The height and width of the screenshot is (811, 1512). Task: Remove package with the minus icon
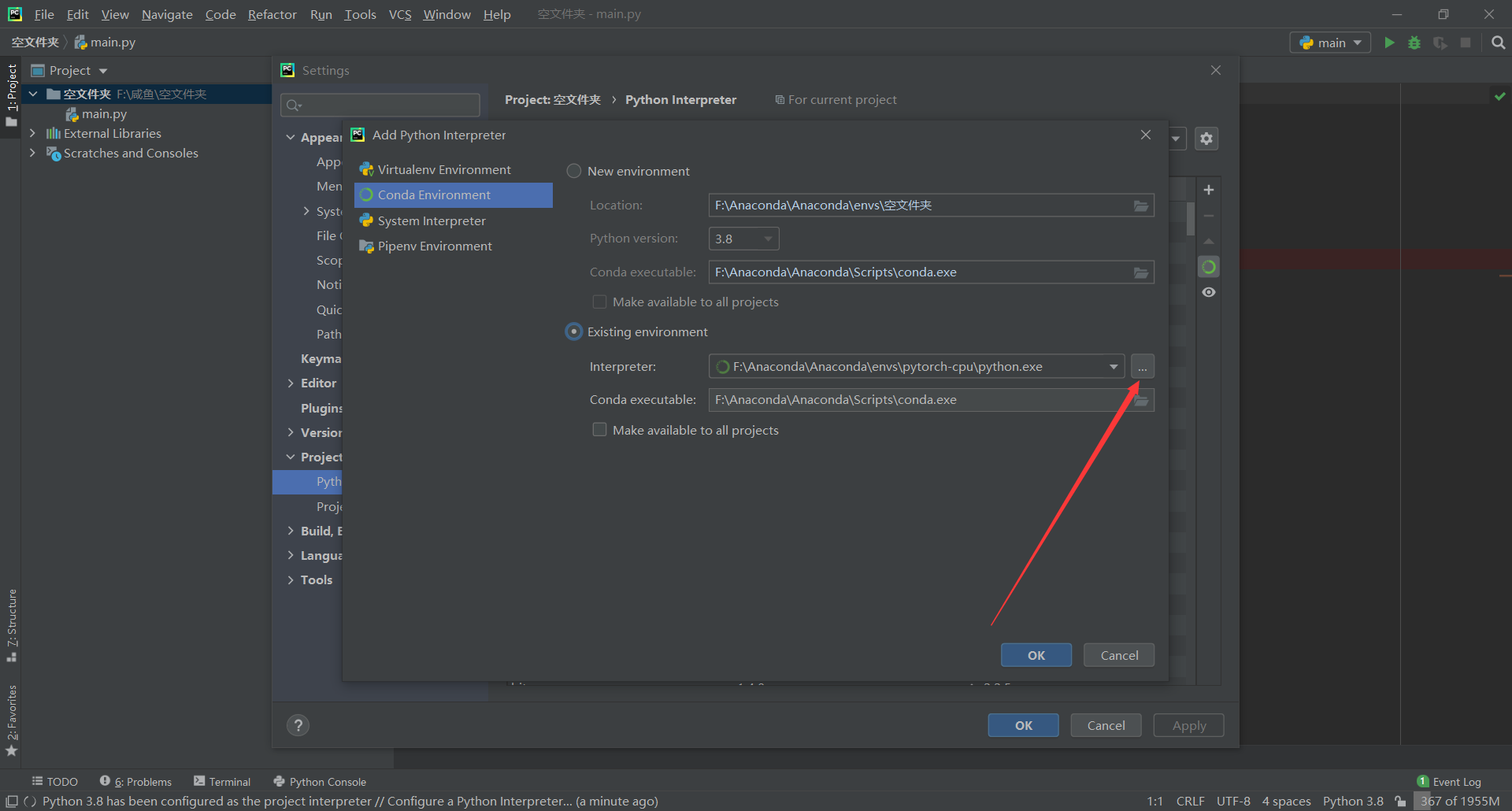(1209, 216)
